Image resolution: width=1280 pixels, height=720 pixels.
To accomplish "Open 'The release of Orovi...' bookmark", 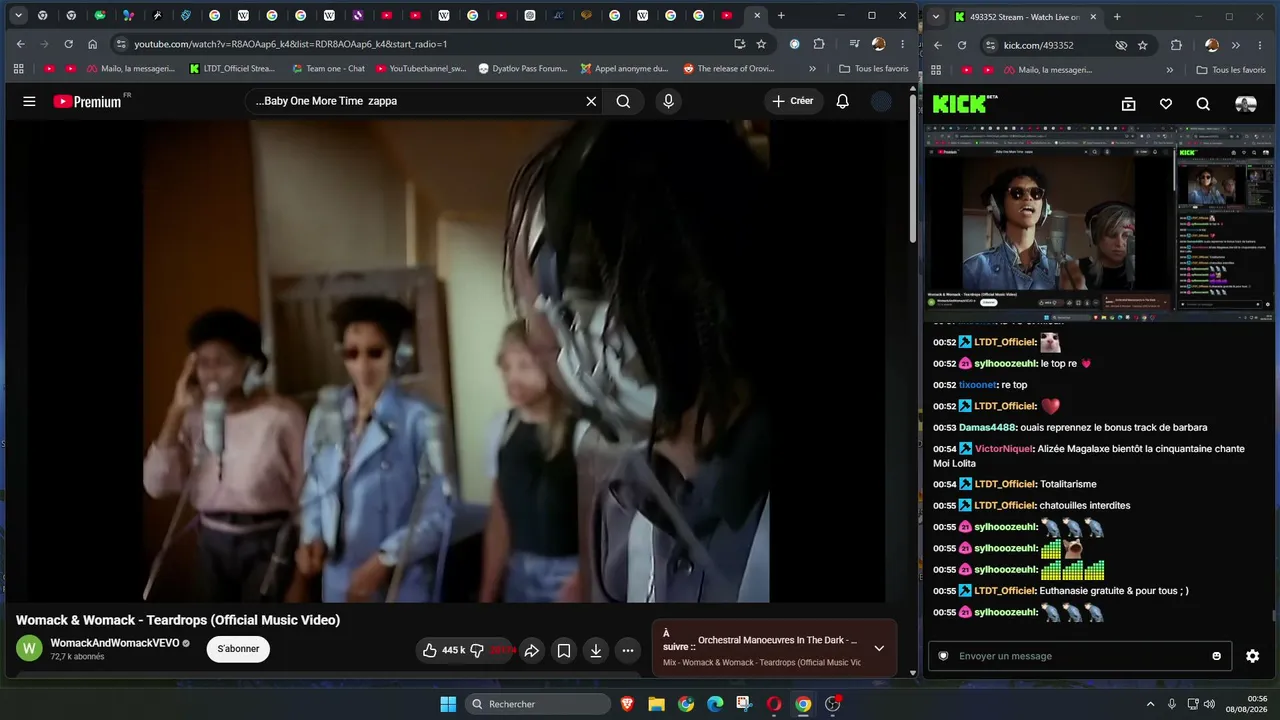I will click(x=728, y=69).
